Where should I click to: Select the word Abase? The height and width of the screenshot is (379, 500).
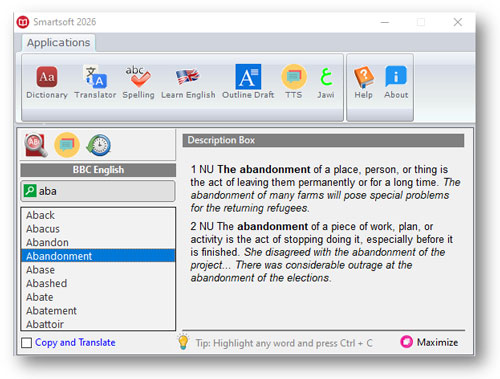tap(98, 270)
